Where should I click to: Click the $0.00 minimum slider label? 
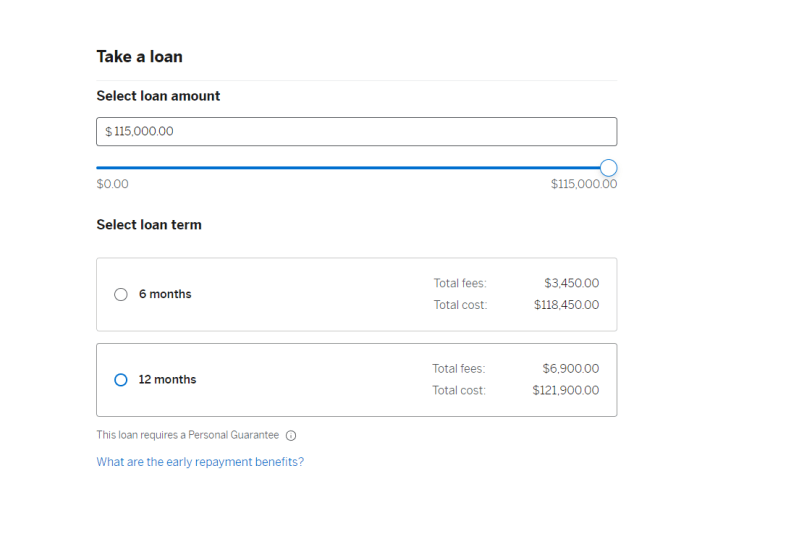[112, 184]
